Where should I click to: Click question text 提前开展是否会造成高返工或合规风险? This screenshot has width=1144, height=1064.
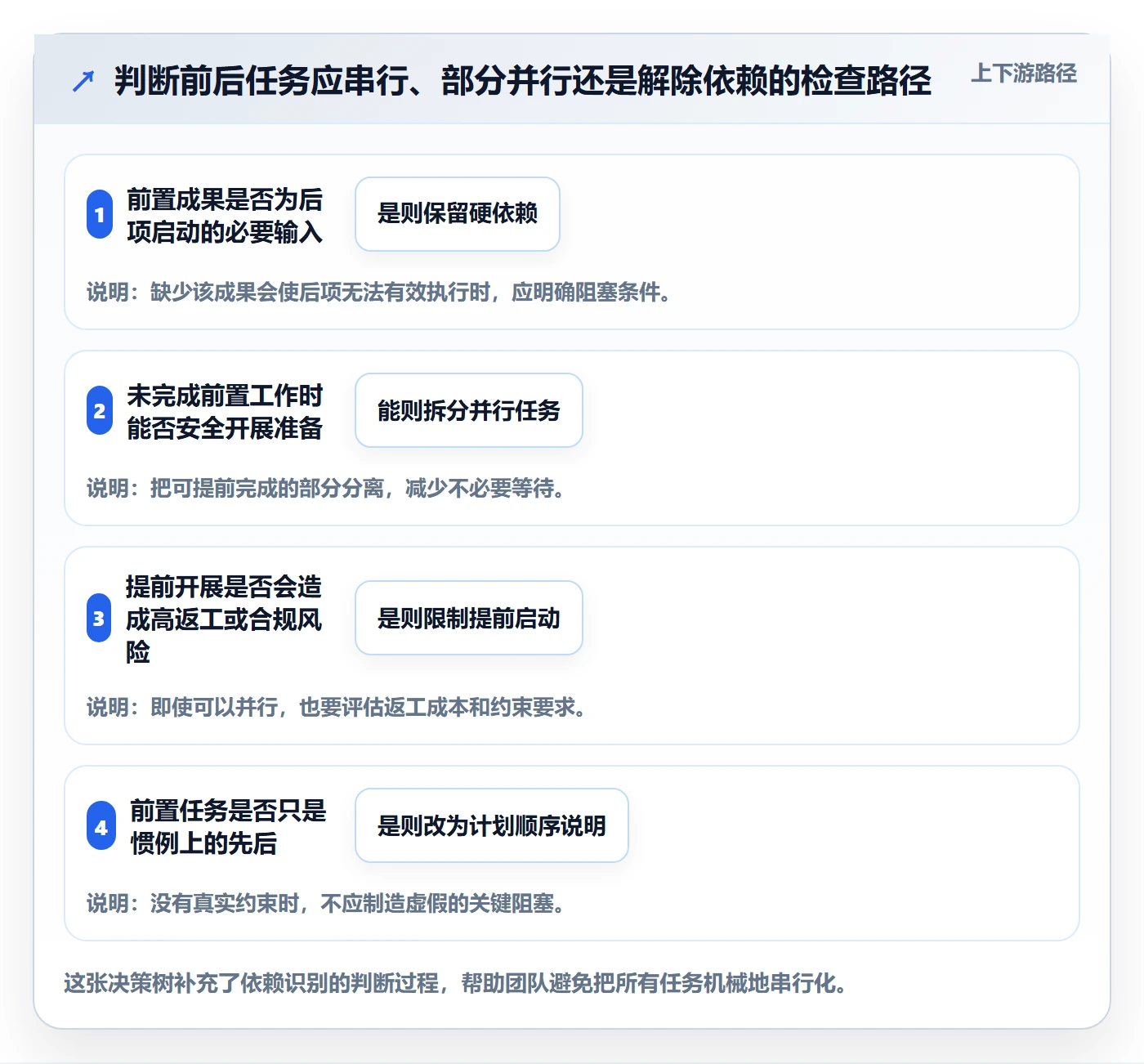pos(224,619)
